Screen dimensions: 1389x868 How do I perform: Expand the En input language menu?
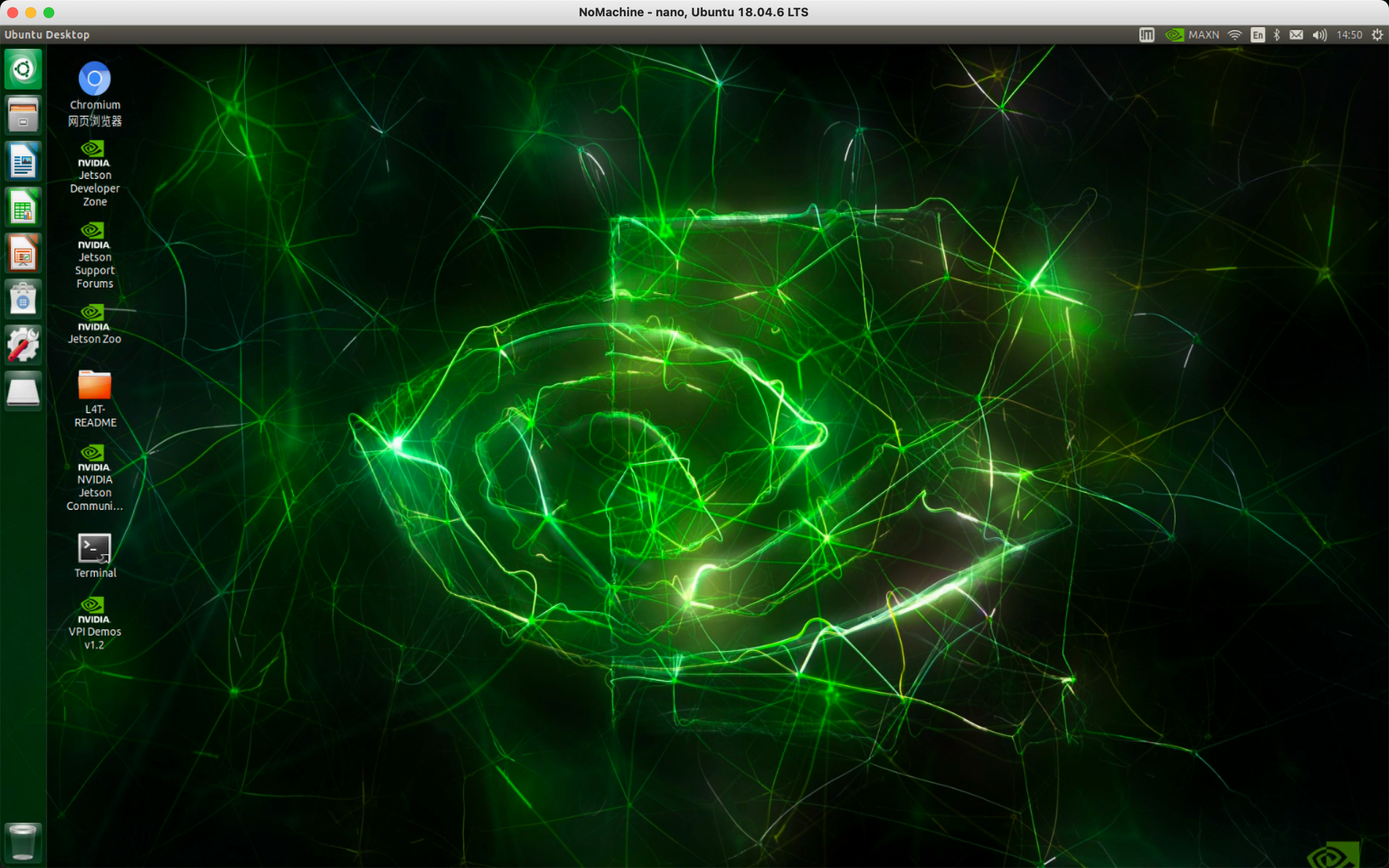(x=1257, y=35)
